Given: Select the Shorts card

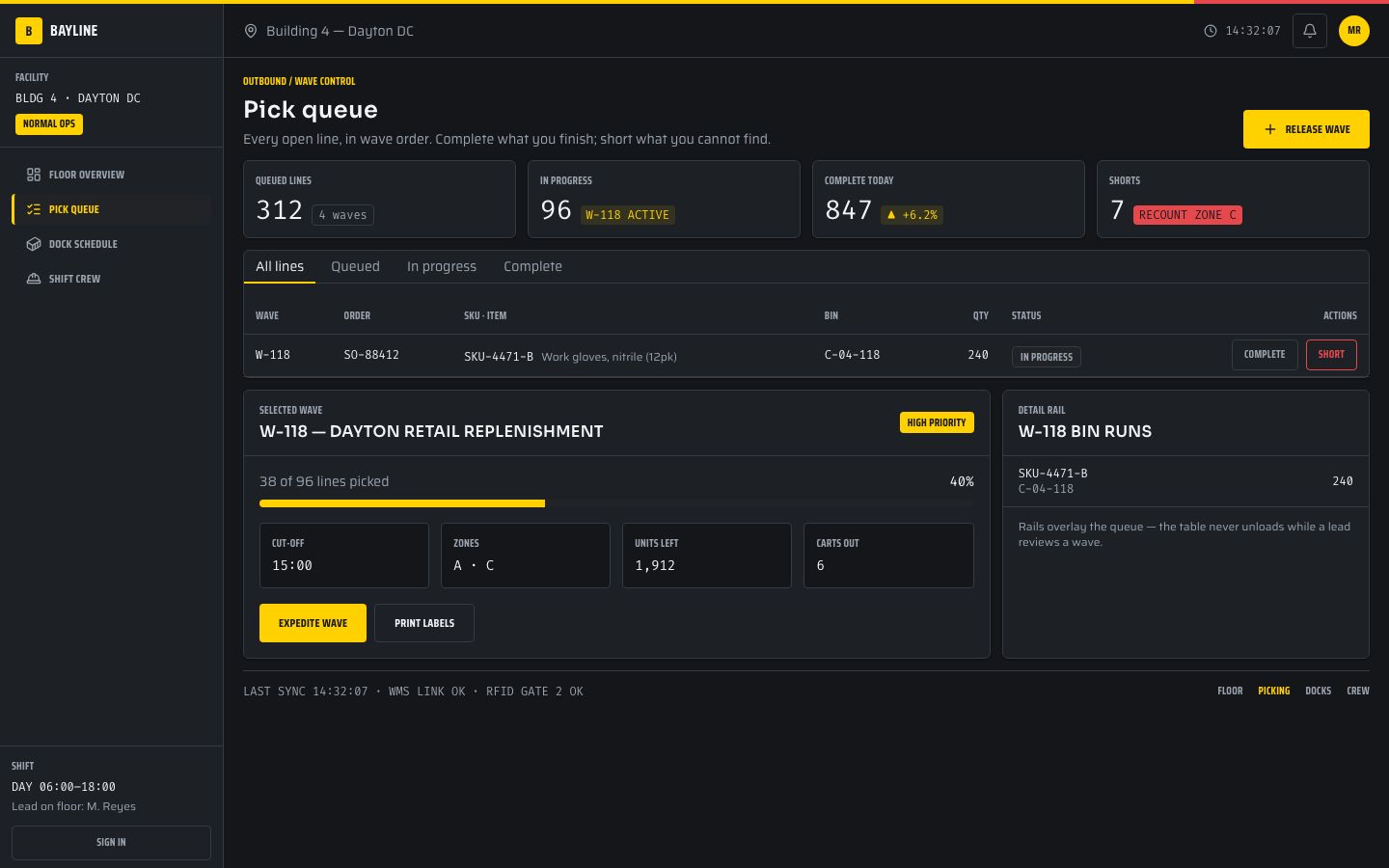Looking at the screenshot, I should point(1233,200).
